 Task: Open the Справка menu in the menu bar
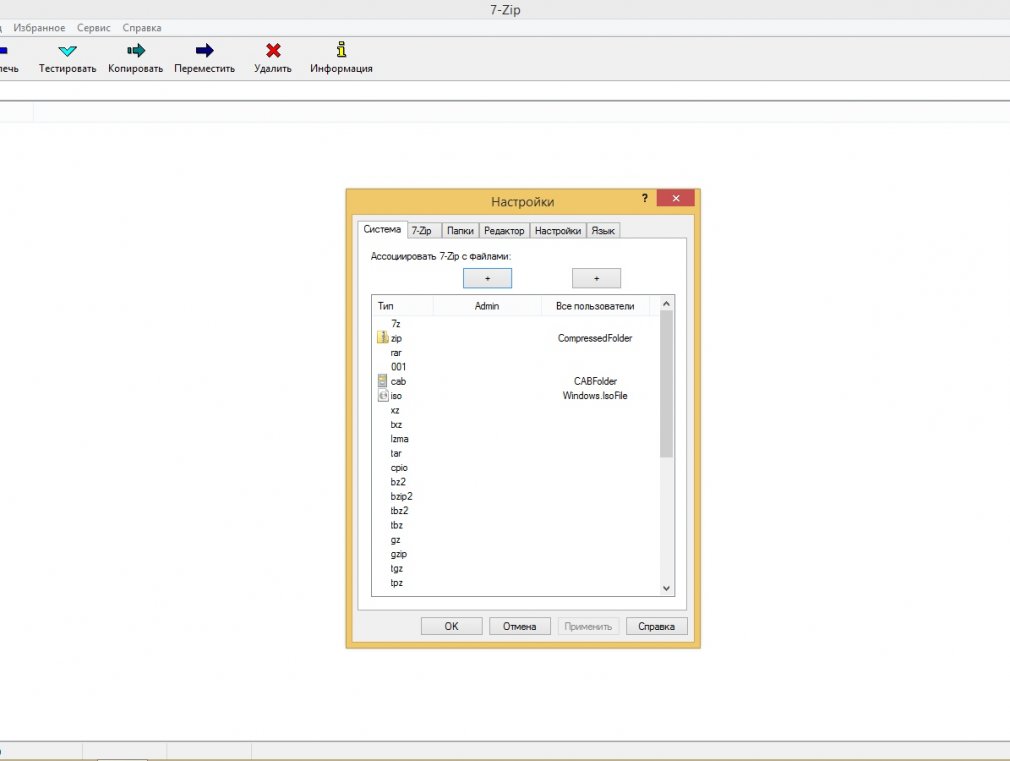[142, 28]
